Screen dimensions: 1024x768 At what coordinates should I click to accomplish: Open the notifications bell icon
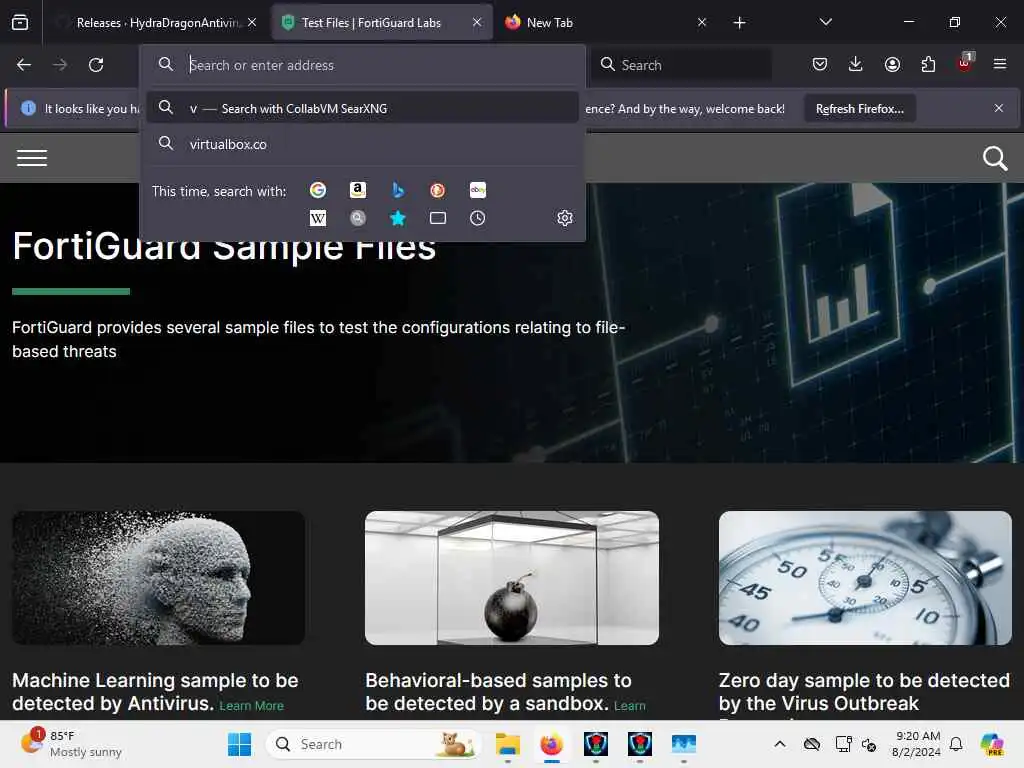click(956, 744)
